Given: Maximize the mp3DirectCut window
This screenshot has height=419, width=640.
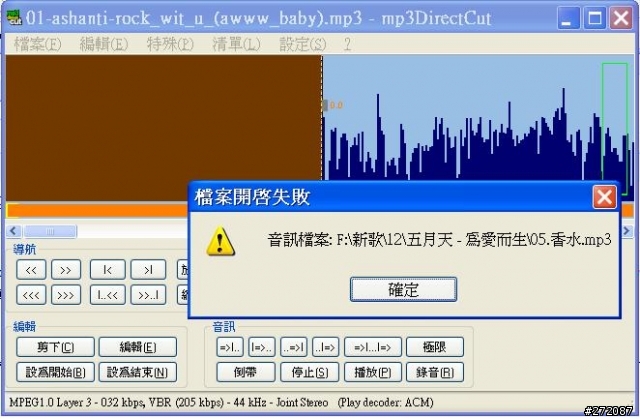Looking at the screenshot, I should click(x=595, y=18).
